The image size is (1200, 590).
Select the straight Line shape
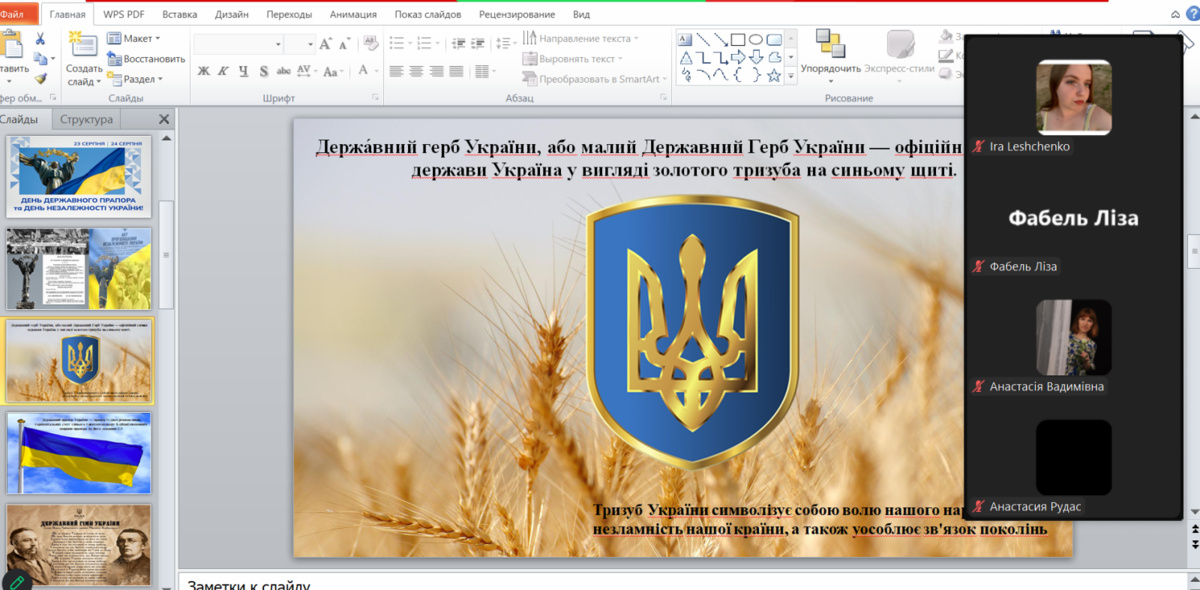click(704, 39)
